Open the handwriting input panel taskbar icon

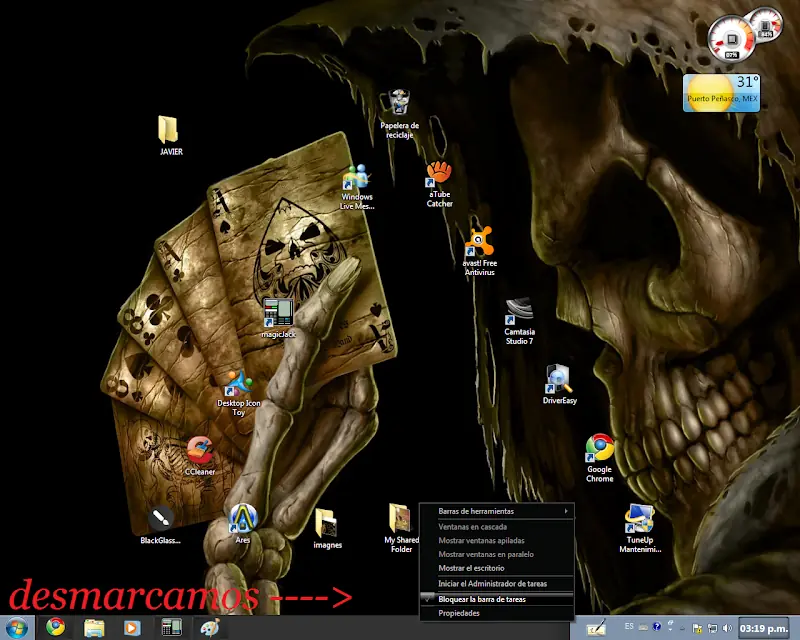(x=596, y=628)
